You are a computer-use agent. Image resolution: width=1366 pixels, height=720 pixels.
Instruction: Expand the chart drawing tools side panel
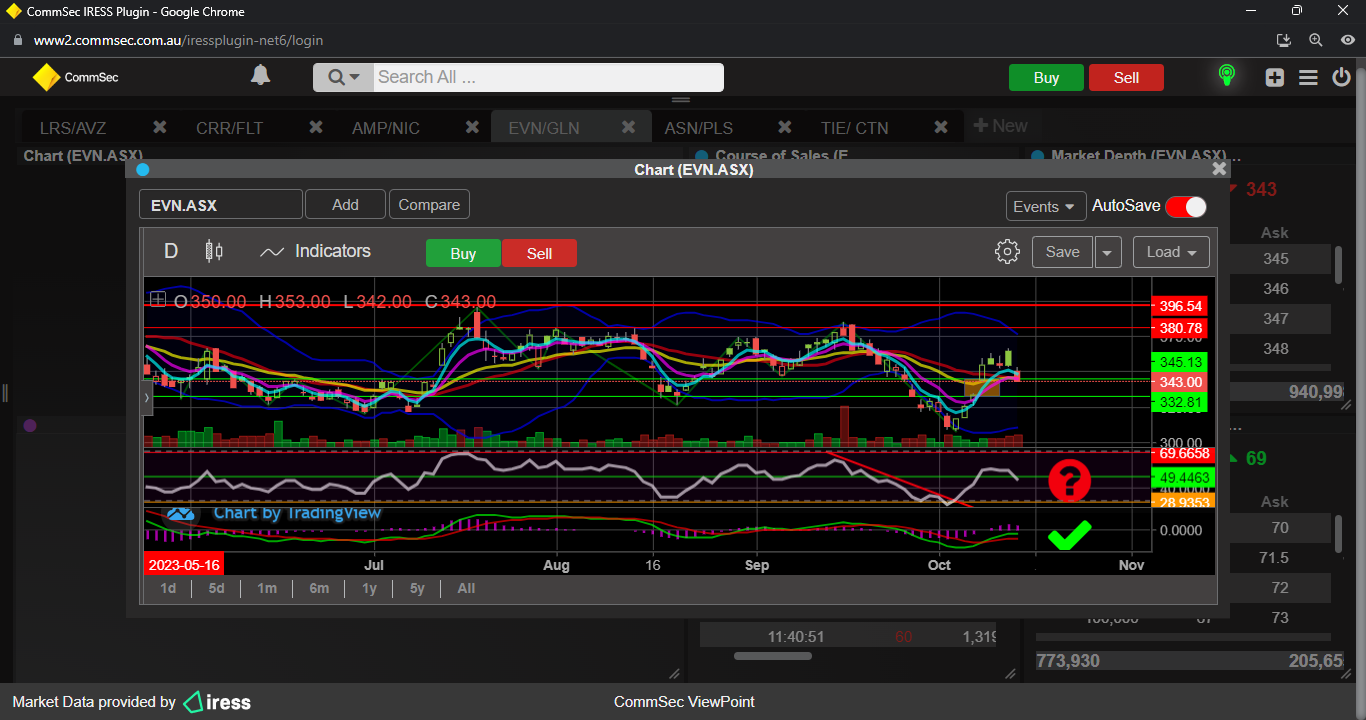point(147,397)
